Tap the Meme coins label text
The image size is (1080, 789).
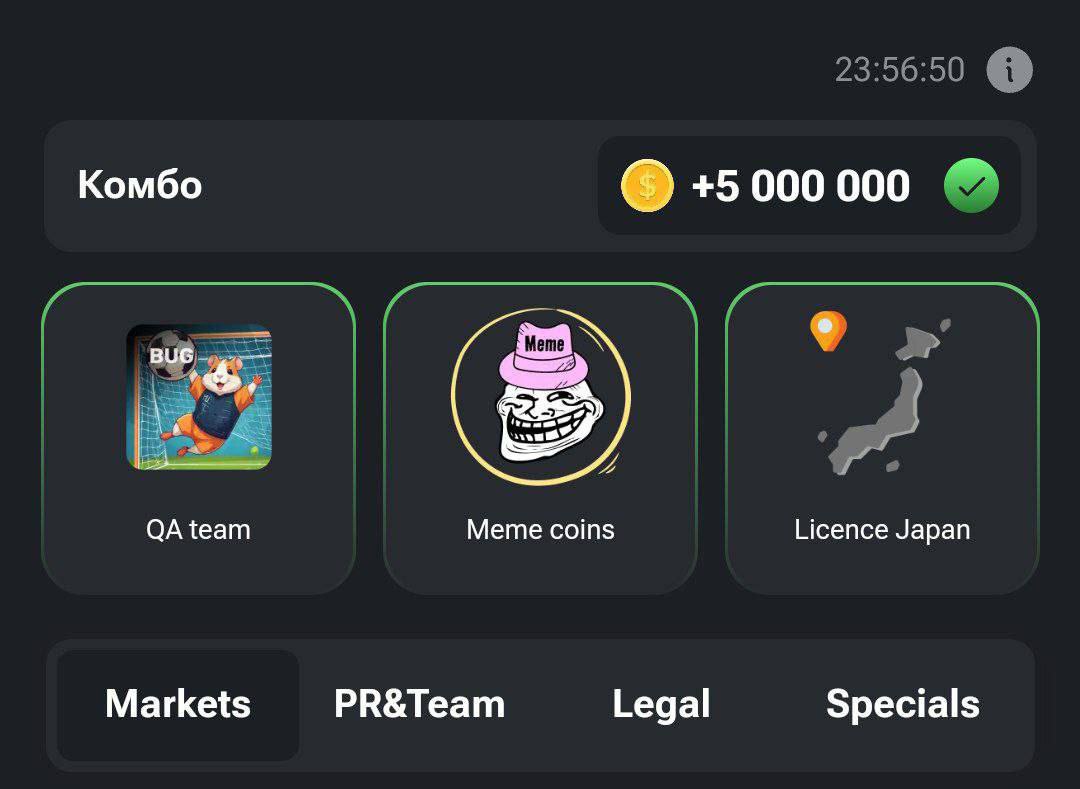click(541, 529)
